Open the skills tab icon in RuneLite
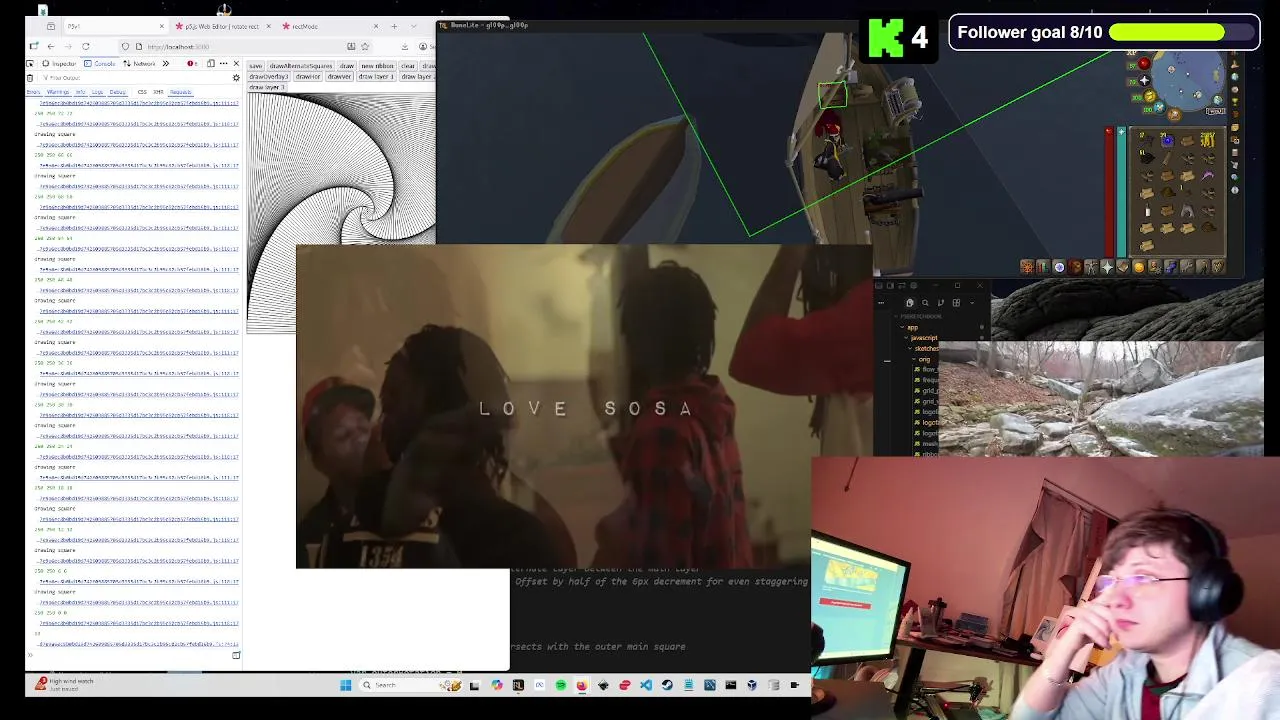The height and width of the screenshot is (720, 1280). 1043,267
